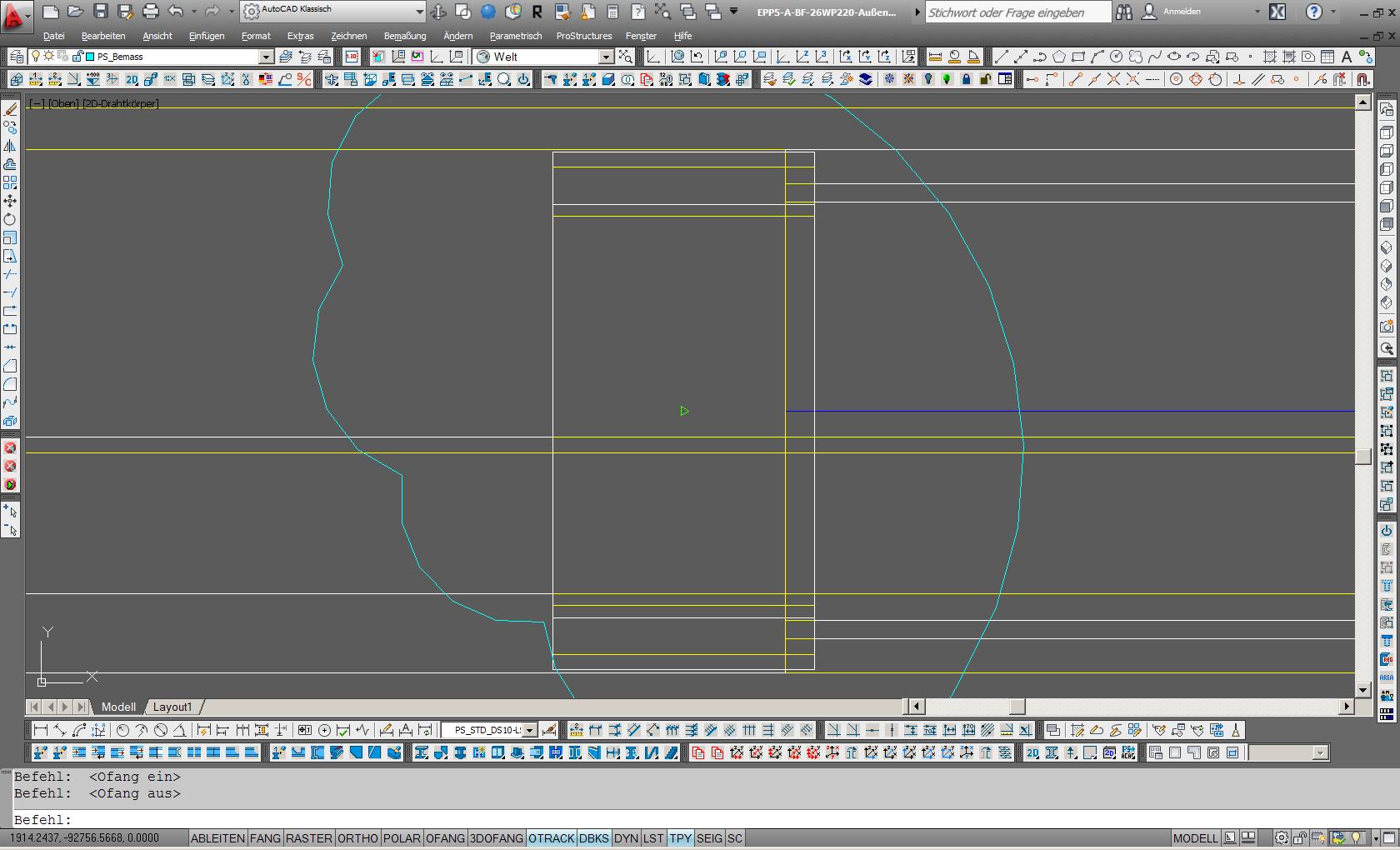
Task: Click the Undo arrow icon
Action: pos(176,12)
